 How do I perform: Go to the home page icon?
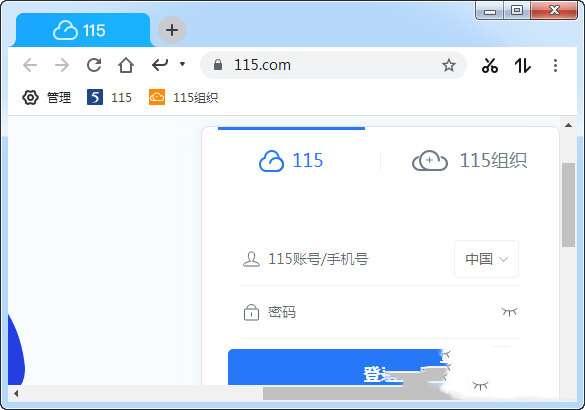pyautogui.click(x=126, y=65)
